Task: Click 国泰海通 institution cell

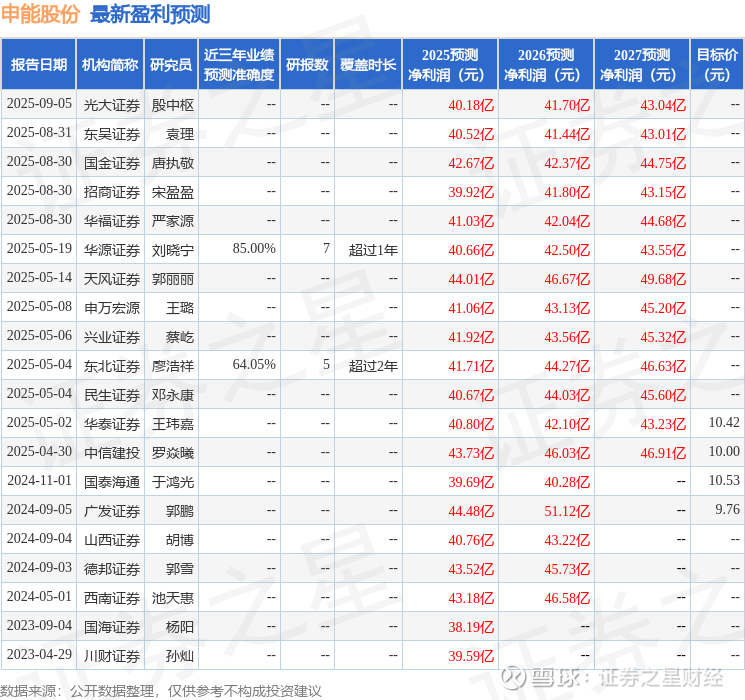Action: (112, 482)
